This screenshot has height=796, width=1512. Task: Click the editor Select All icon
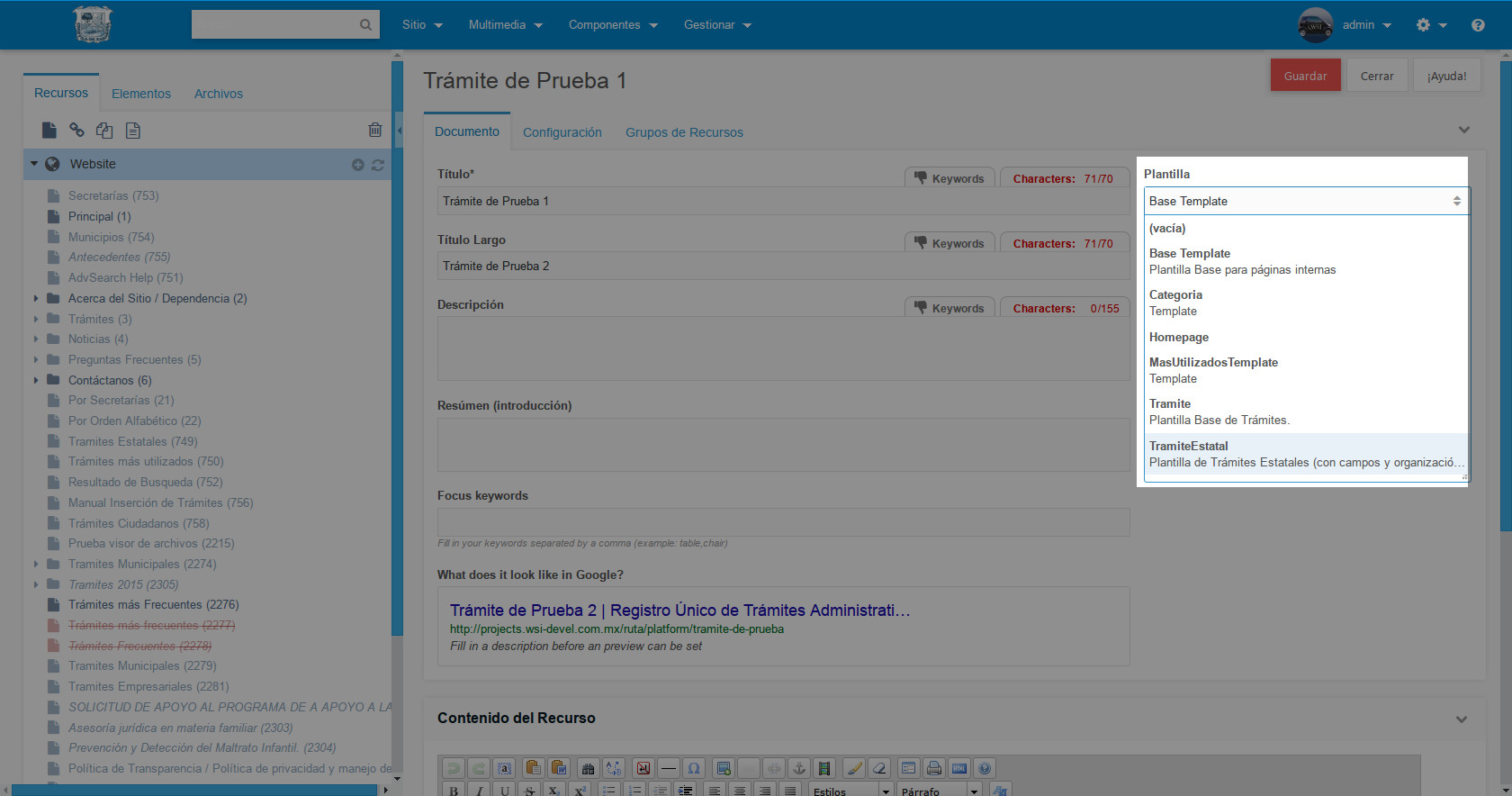[504, 768]
